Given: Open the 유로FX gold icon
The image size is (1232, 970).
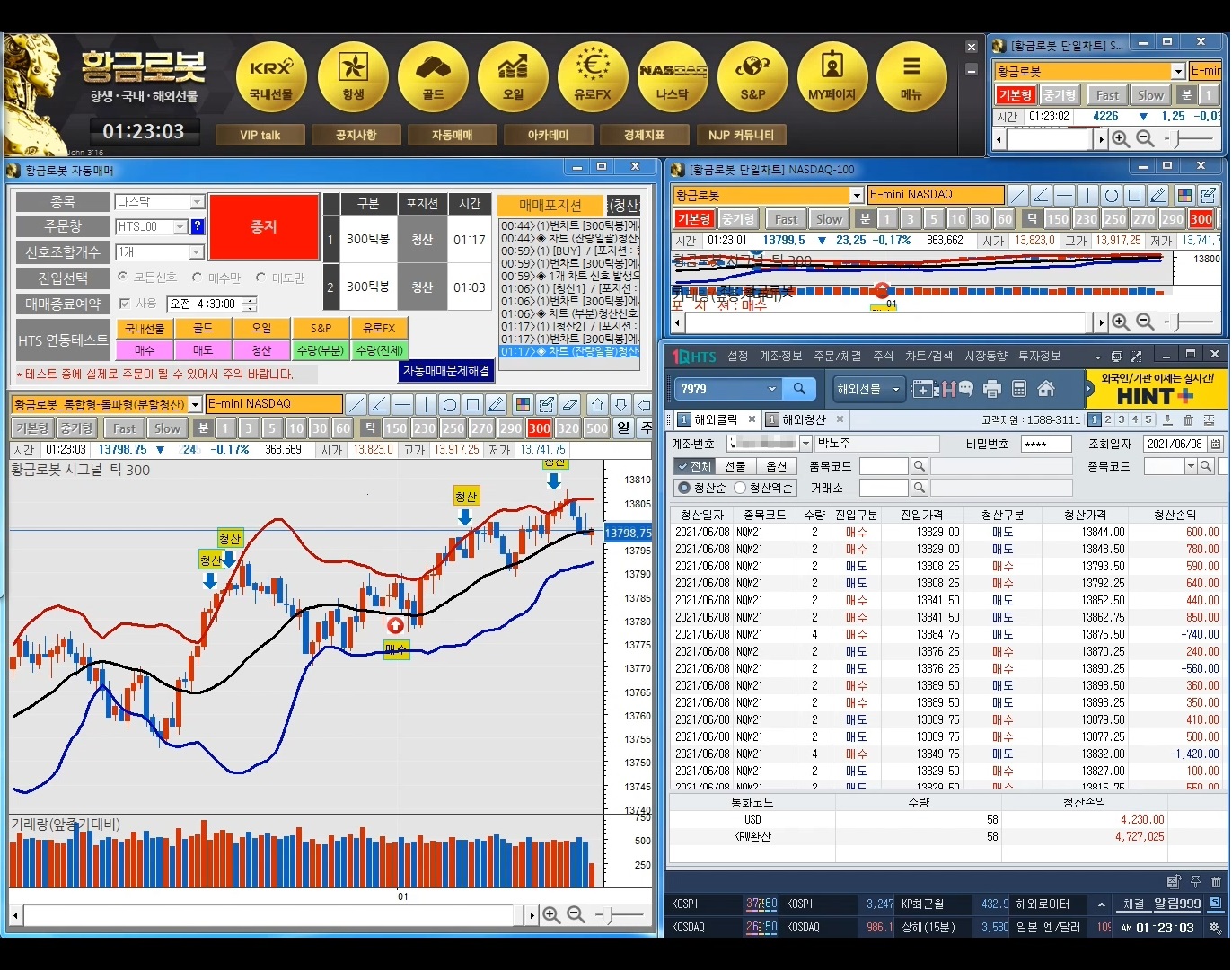Looking at the screenshot, I should (593, 77).
